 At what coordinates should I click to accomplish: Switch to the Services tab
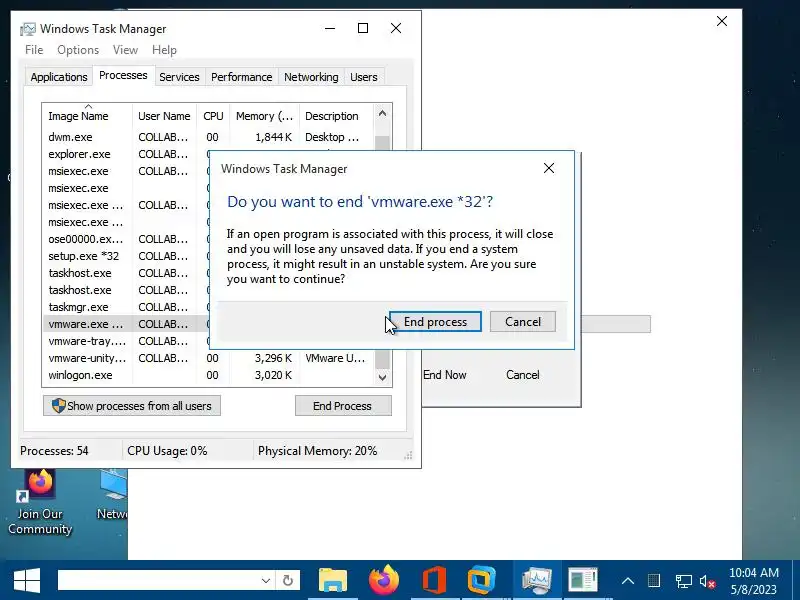[179, 77]
